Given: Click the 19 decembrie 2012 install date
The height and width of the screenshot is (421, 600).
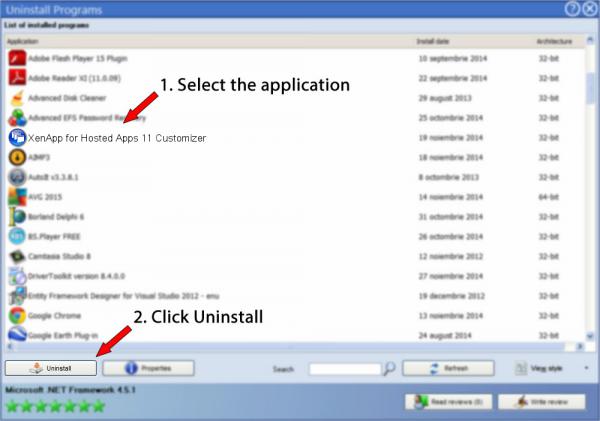Looking at the screenshot, I should tap(452, 296).
